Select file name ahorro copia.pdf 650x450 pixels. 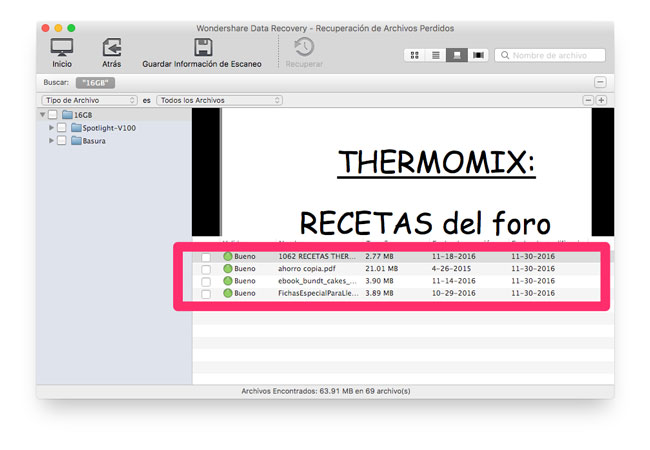[306, 269]
